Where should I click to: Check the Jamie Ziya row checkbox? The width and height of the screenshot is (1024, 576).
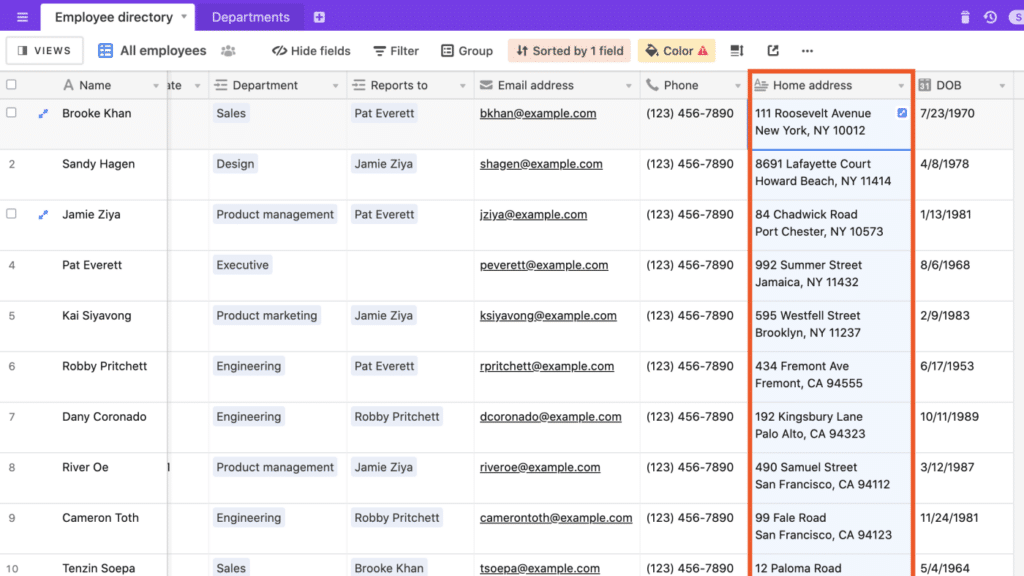coord(11,214)
